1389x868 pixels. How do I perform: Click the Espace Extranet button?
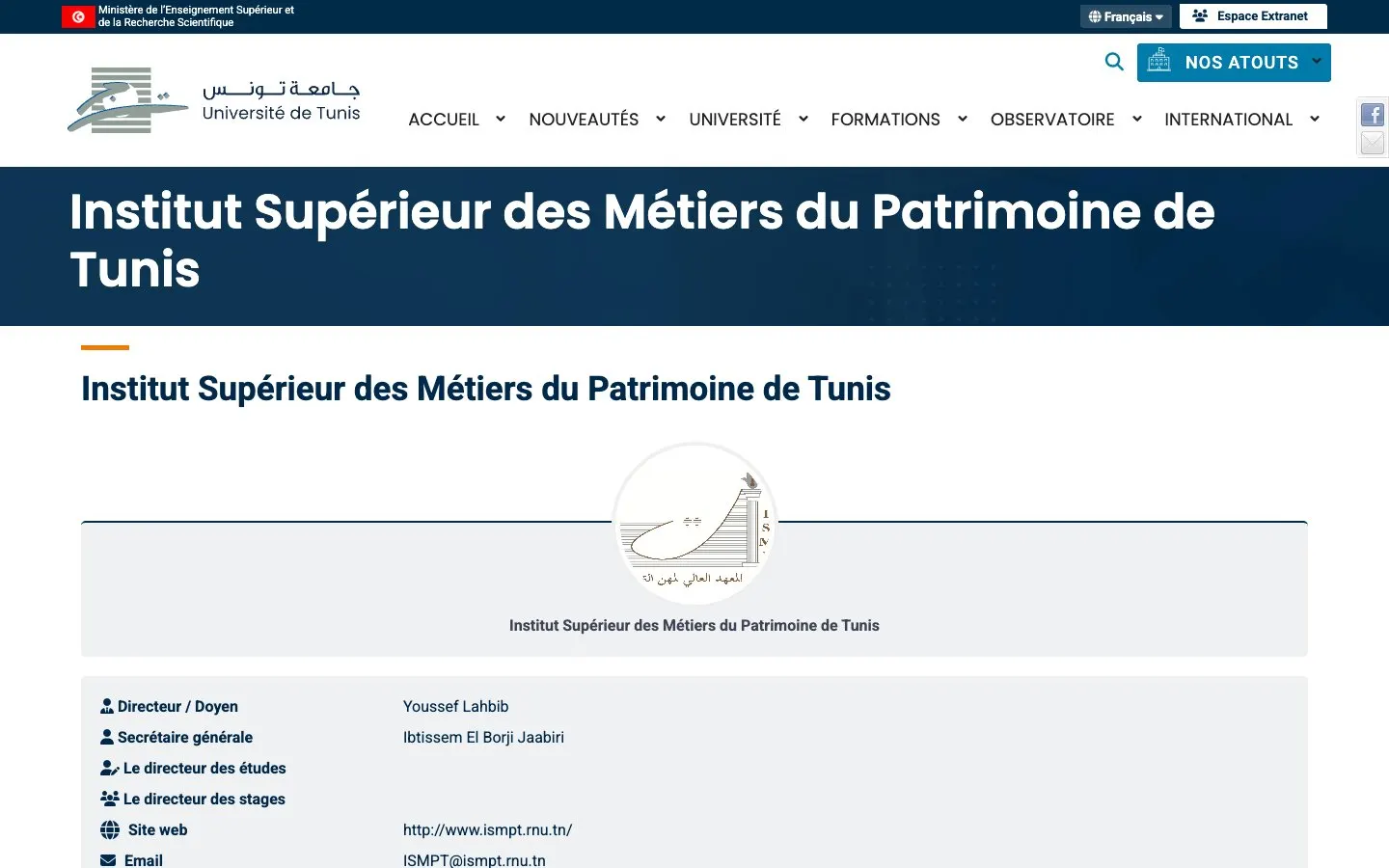(1253, 16)
